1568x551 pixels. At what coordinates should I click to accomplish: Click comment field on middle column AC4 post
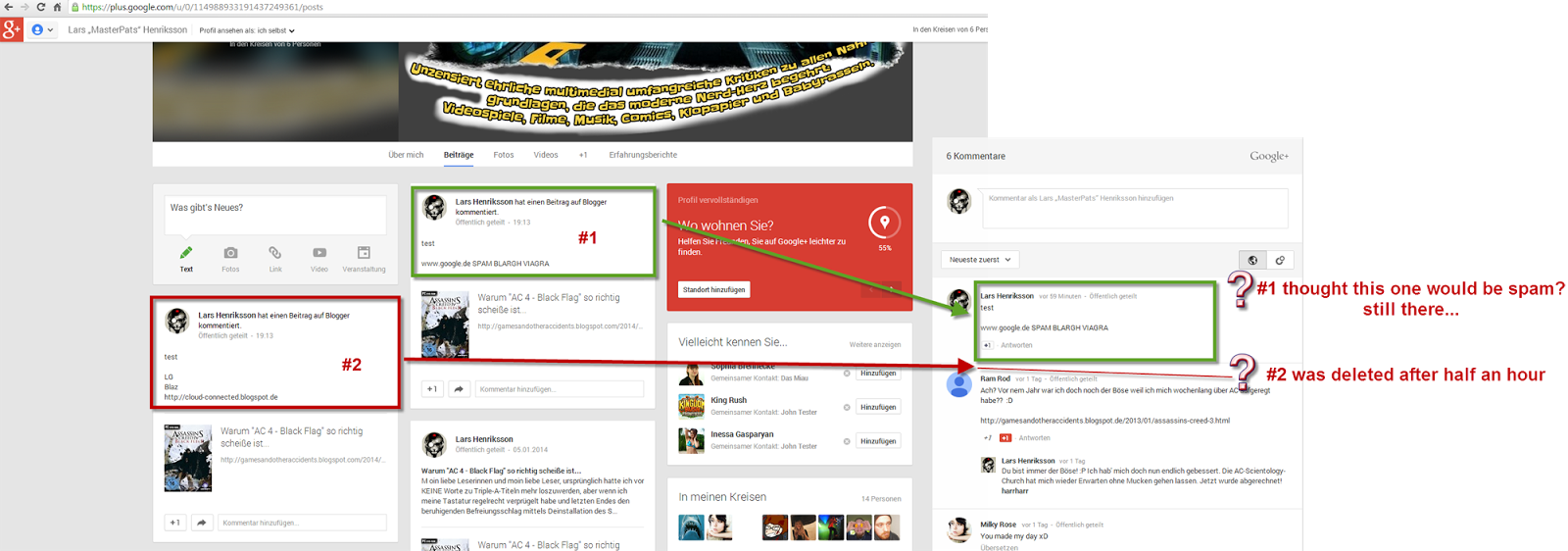[x=559, y=389]
